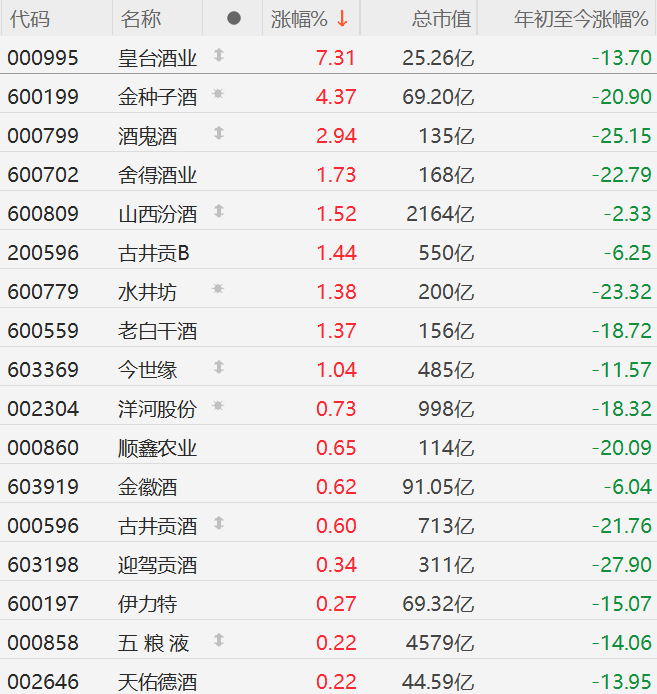The width and height of the screenshot is (657, 694).
Task: Click the 4579亿 market cap value
Action: point(440,643)
